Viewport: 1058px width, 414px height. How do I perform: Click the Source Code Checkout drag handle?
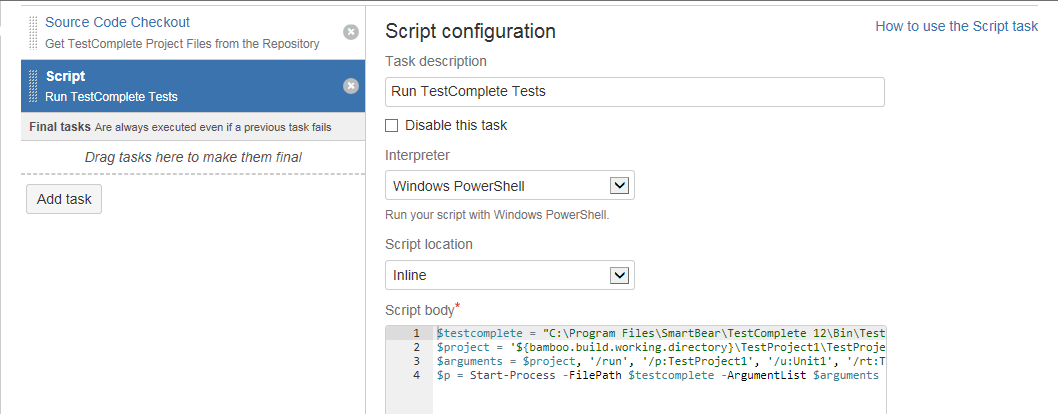tap(35, 32)
